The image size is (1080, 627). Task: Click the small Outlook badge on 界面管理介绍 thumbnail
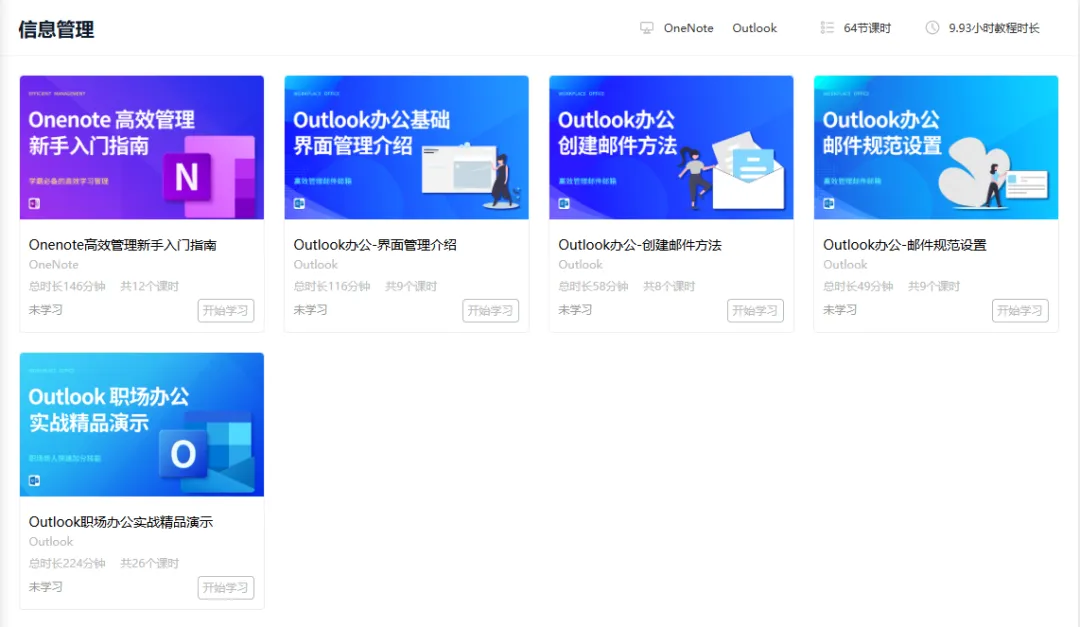(299, 203)
